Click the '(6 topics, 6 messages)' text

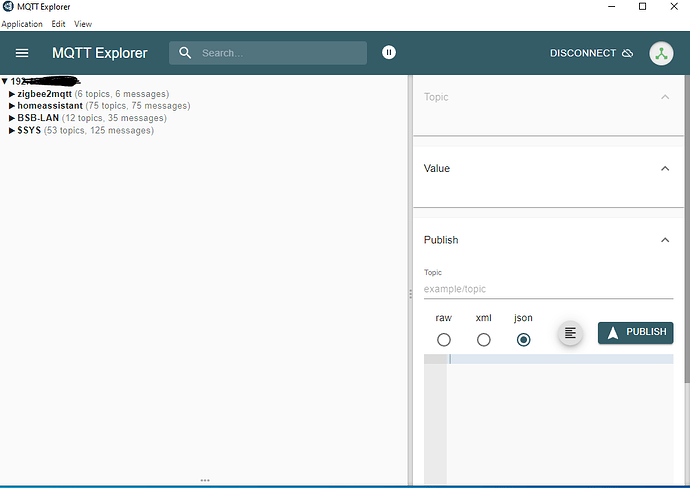click(x=121, y=94)
